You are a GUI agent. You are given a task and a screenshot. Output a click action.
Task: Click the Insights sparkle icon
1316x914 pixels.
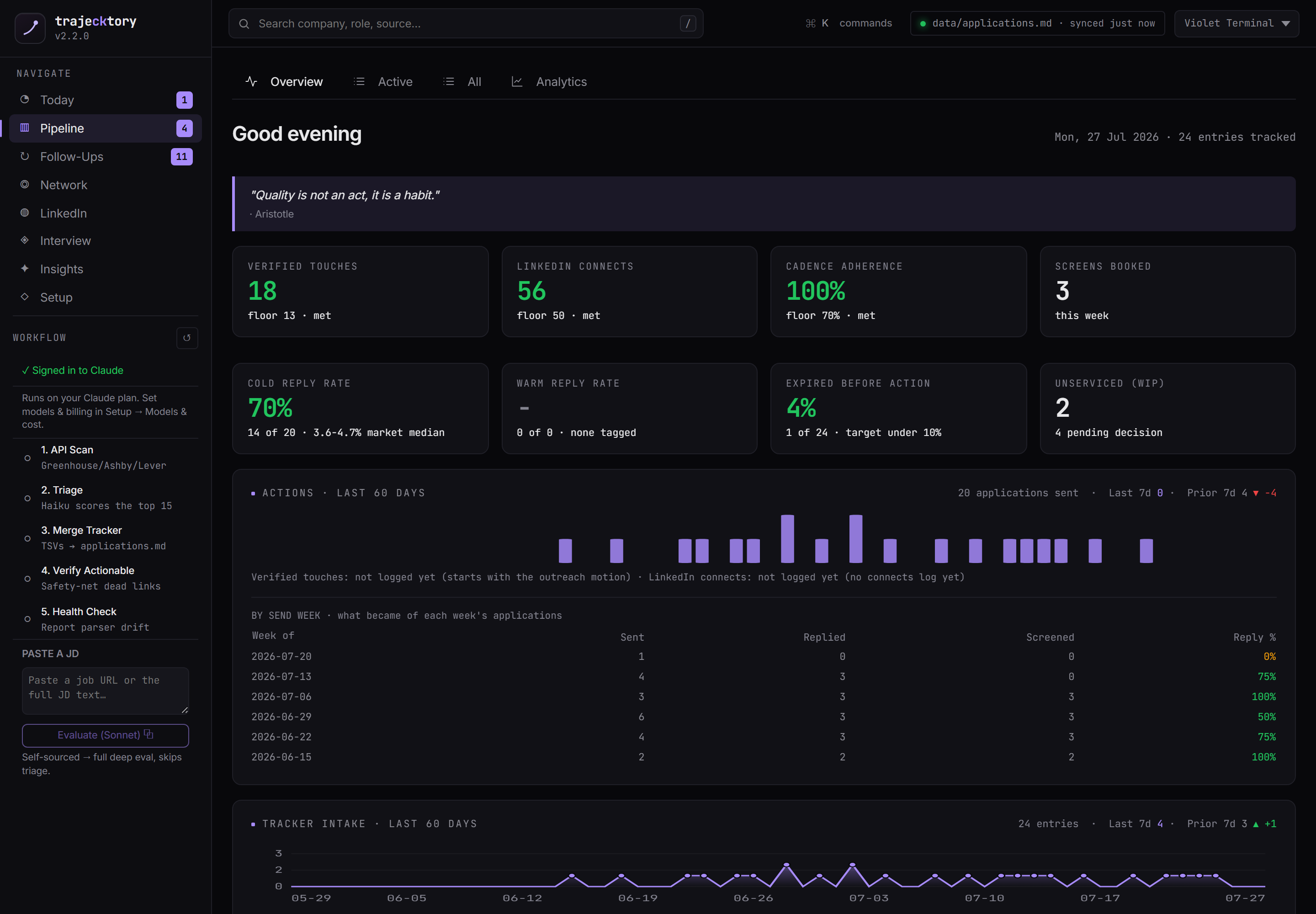coord(25,269)
